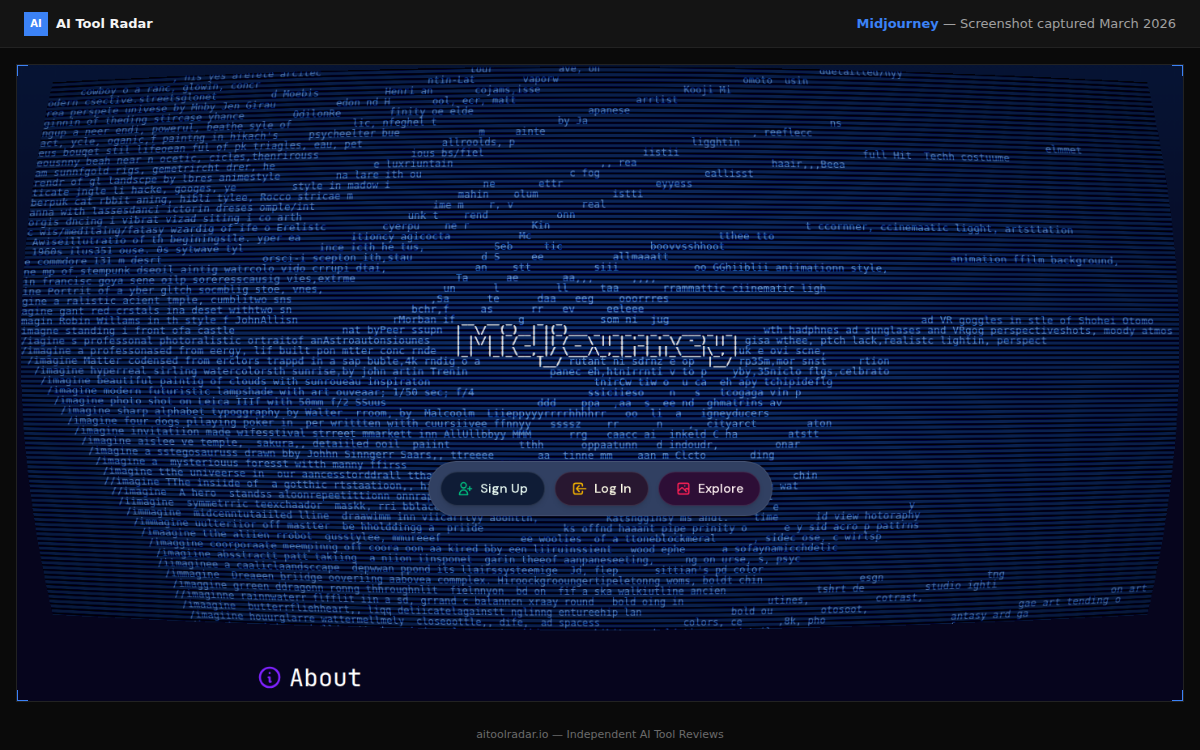The height and width of the screenshot is (750, 1200).
Task: Select the green add-user icon on Sign Up
Action: click(x=465, y=488)
